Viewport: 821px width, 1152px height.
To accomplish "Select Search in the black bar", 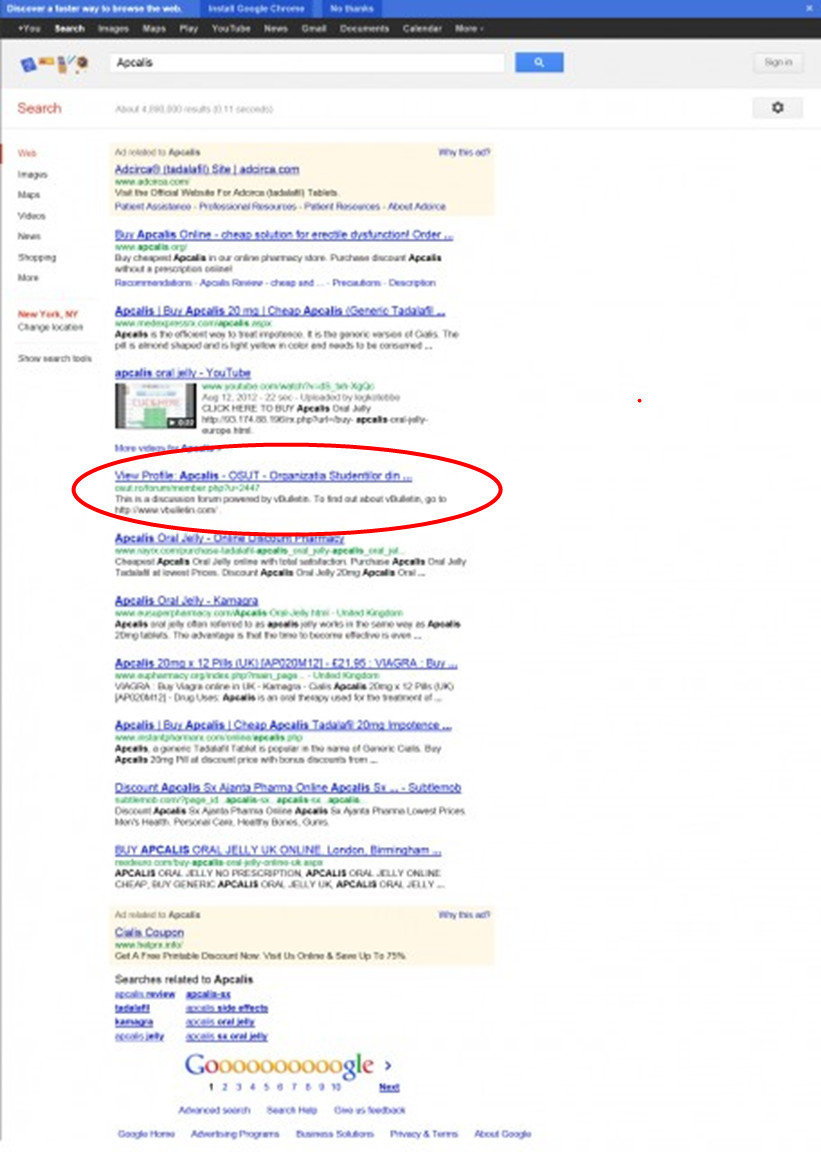I will pos(70,29).
